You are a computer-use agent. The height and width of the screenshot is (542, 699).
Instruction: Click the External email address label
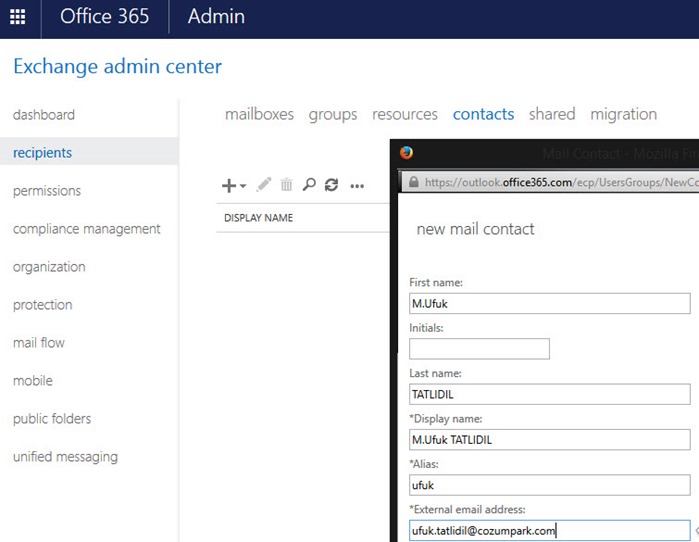467,509
